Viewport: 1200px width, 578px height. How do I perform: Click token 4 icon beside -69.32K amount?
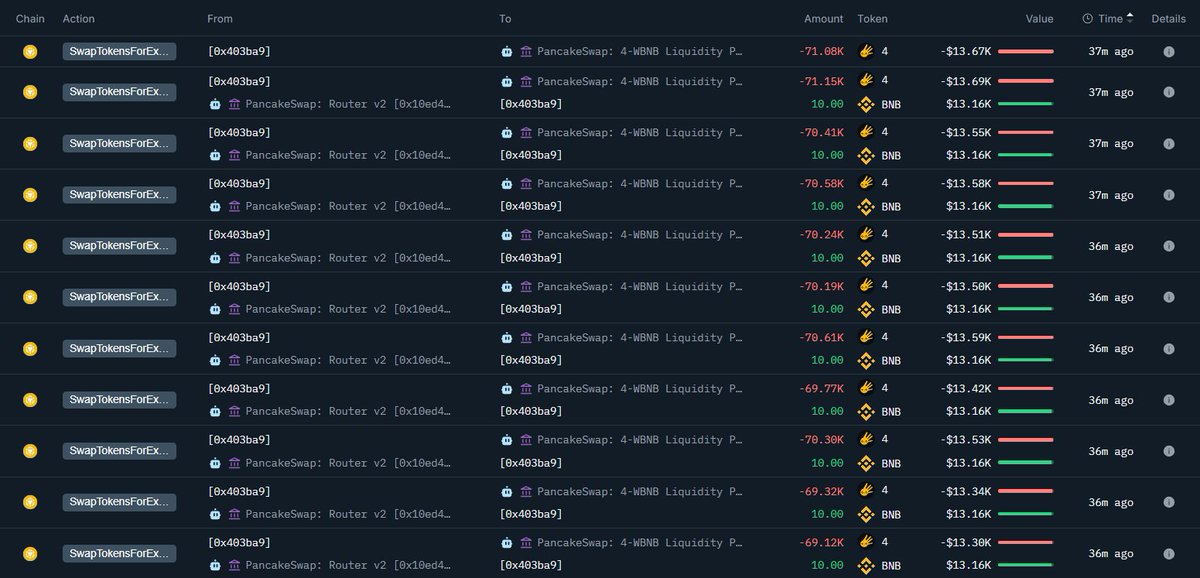[x=865, y=491]
